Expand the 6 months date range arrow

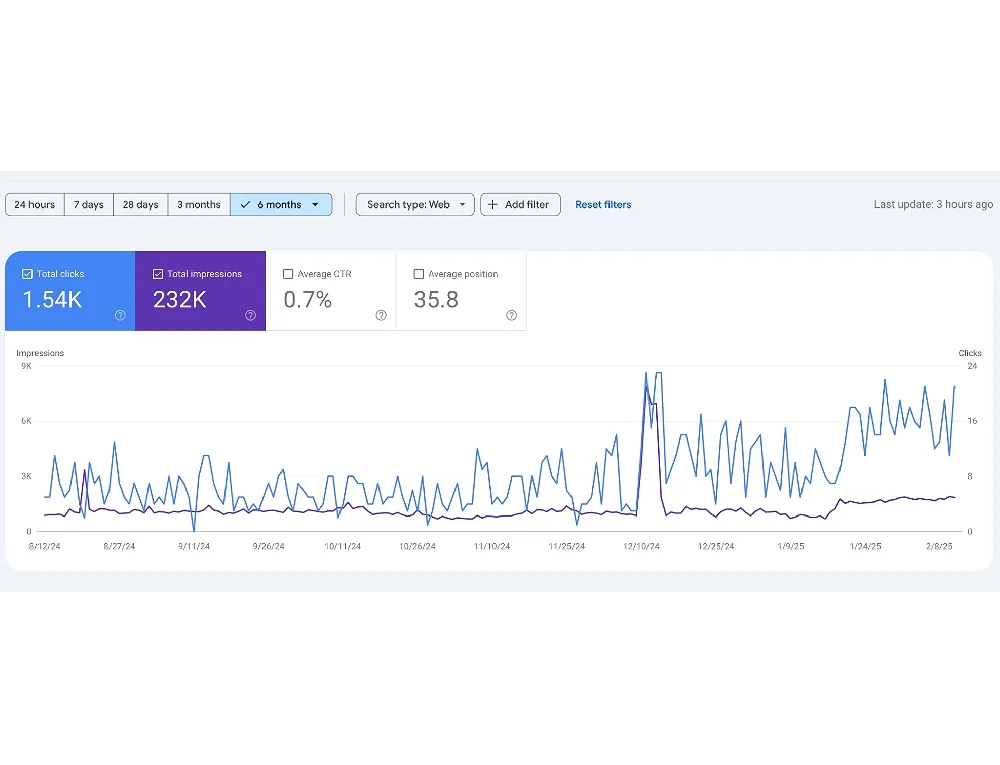[x=315, y=205]
